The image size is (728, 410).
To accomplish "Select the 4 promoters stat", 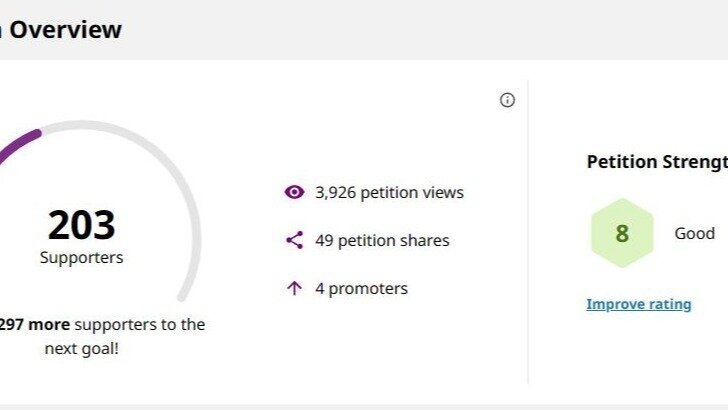I will [361, 288].
